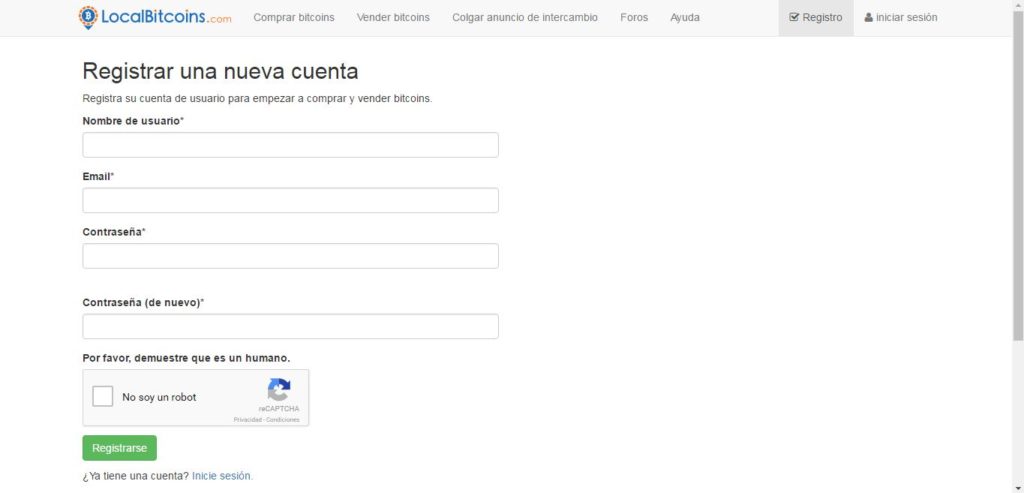Focus the Contraseña (de nuevo) field
1024x493 pixels.
(x=291, y=326)
